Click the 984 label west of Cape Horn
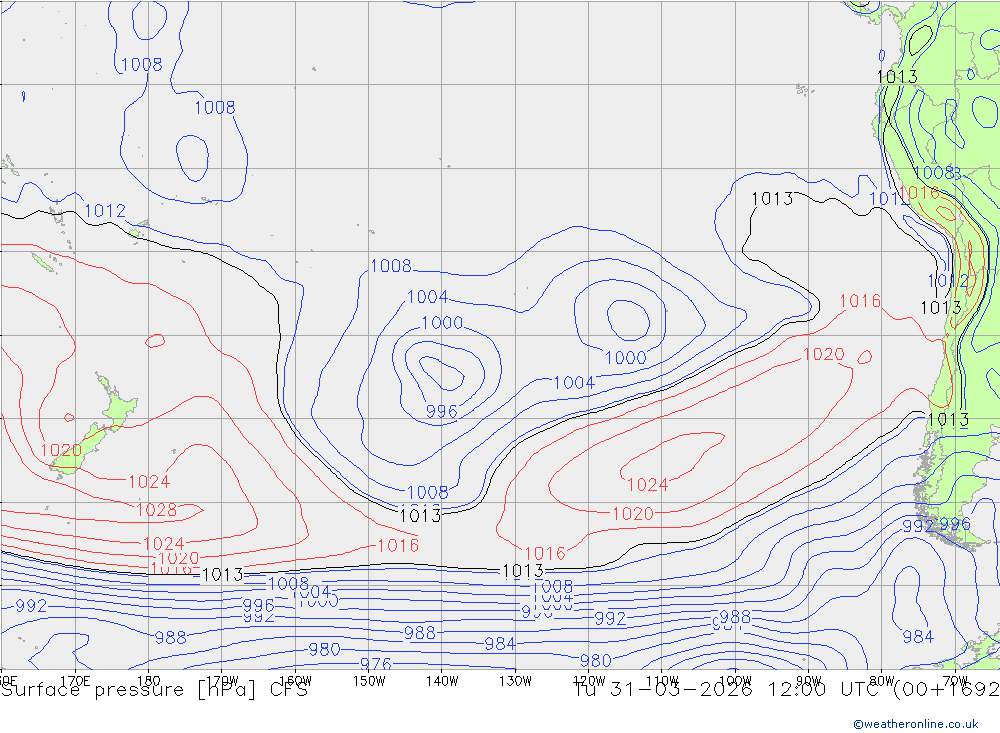Screen dimensions: 1000x733 click(918, 637)
